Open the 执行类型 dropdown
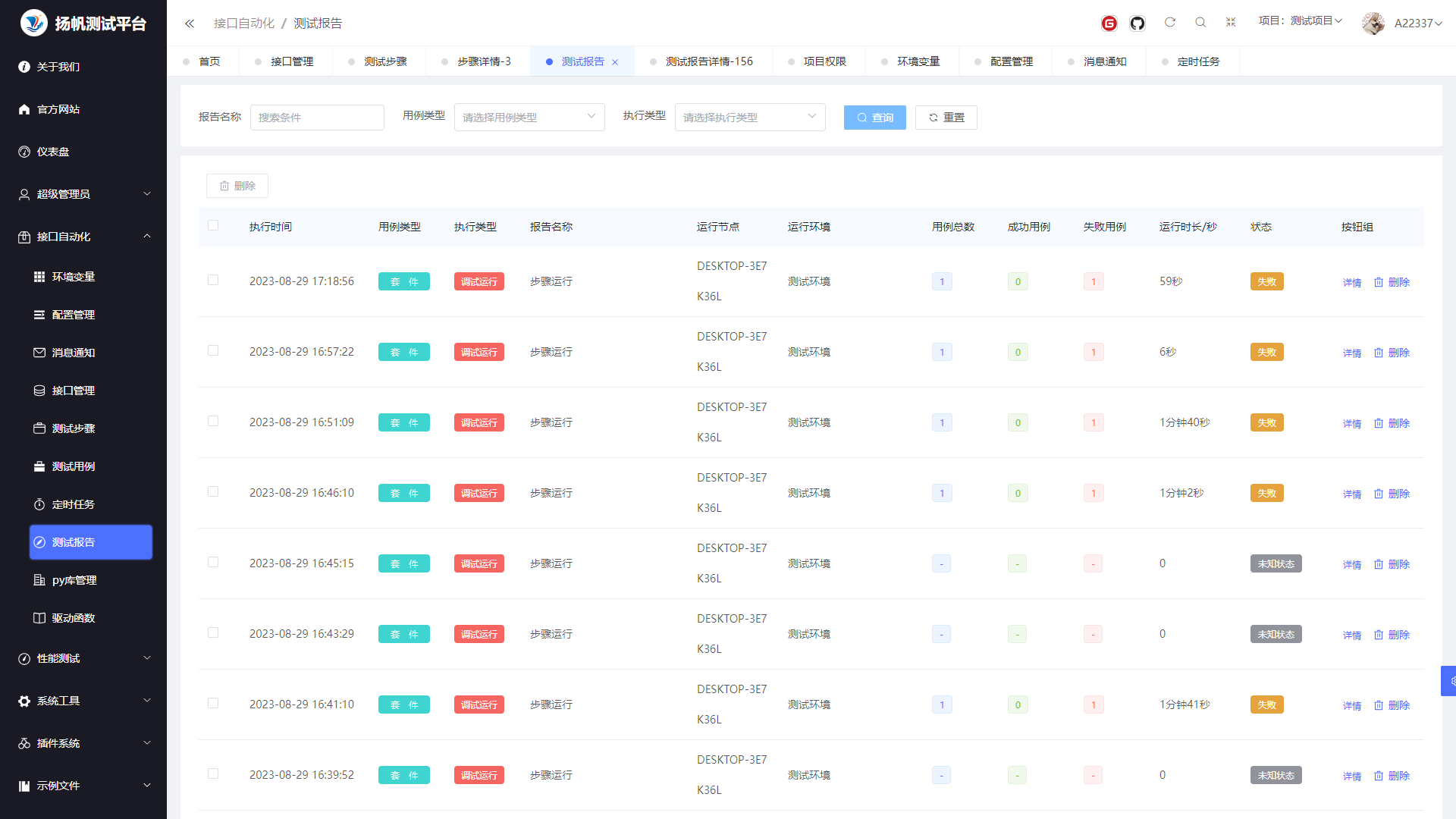1456x819 pixels. click(x=749, y=118)
